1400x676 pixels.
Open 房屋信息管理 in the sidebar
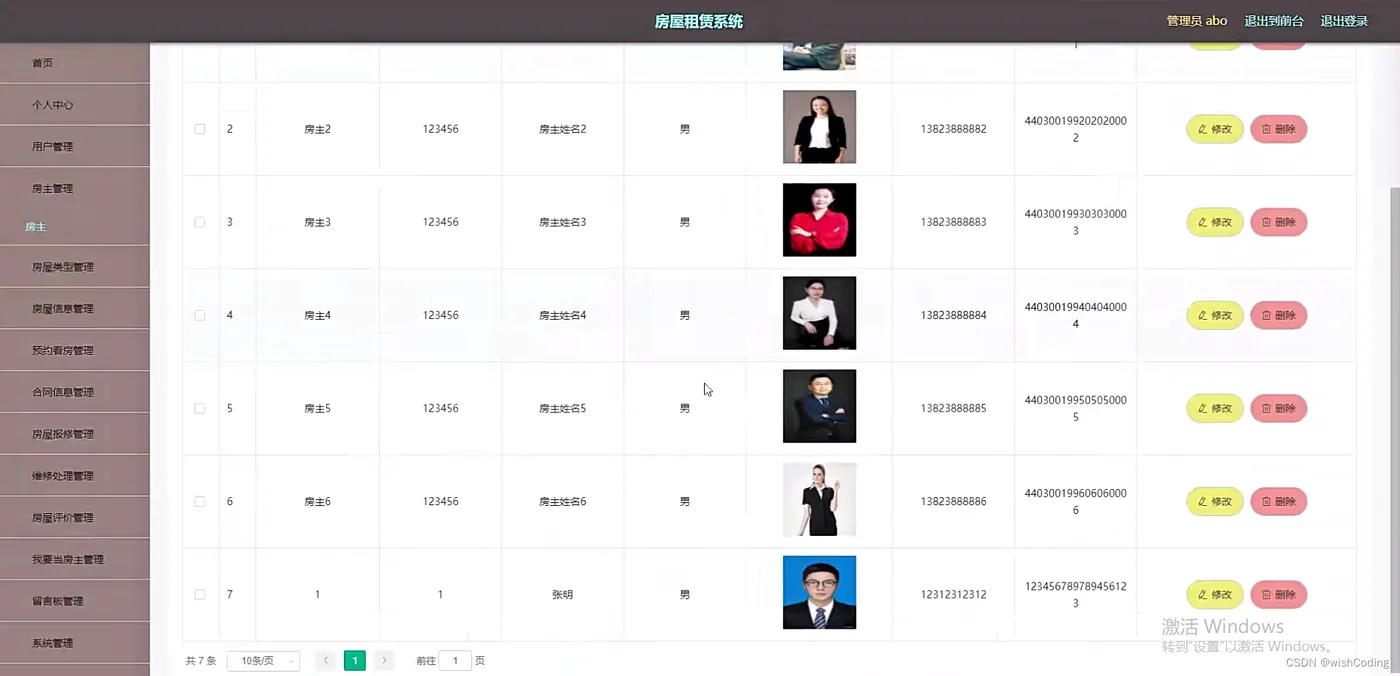click(x=75, y=309)
